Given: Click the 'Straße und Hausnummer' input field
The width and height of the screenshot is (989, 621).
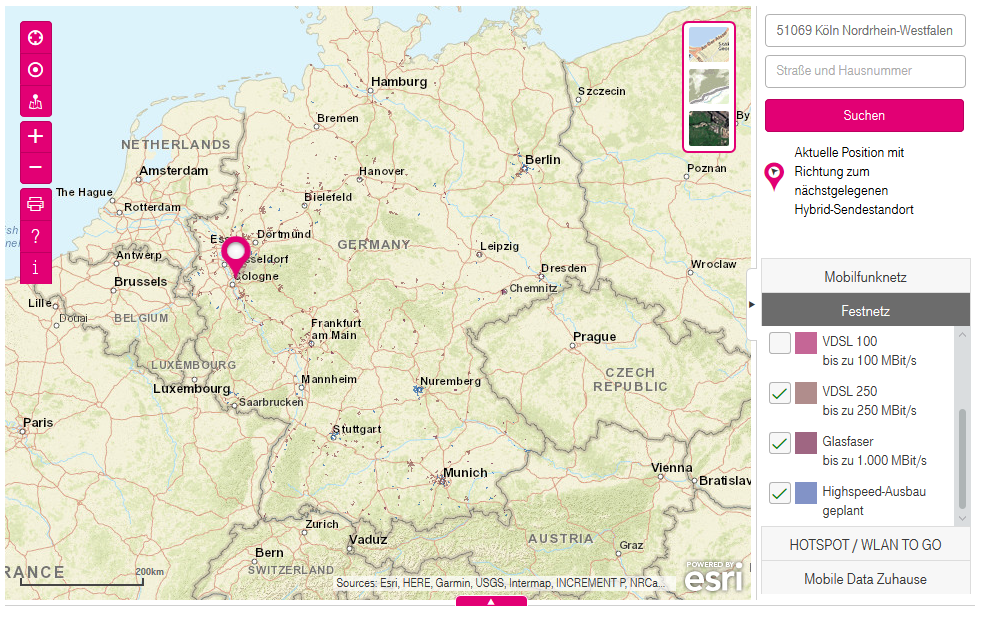Looking at the screenshot, I should [865, 71].
